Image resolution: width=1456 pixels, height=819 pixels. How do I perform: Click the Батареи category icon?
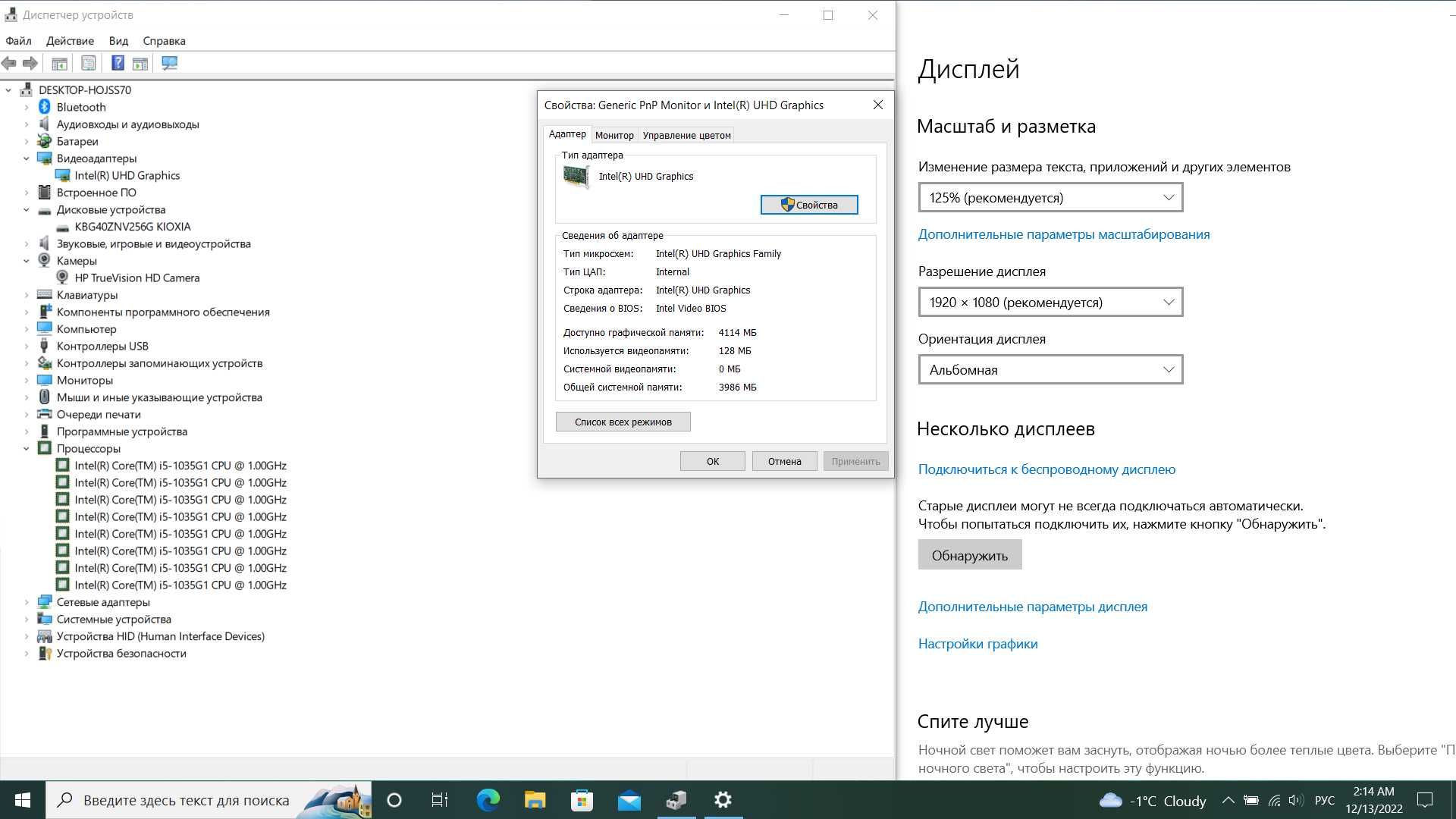pos(44,141)
